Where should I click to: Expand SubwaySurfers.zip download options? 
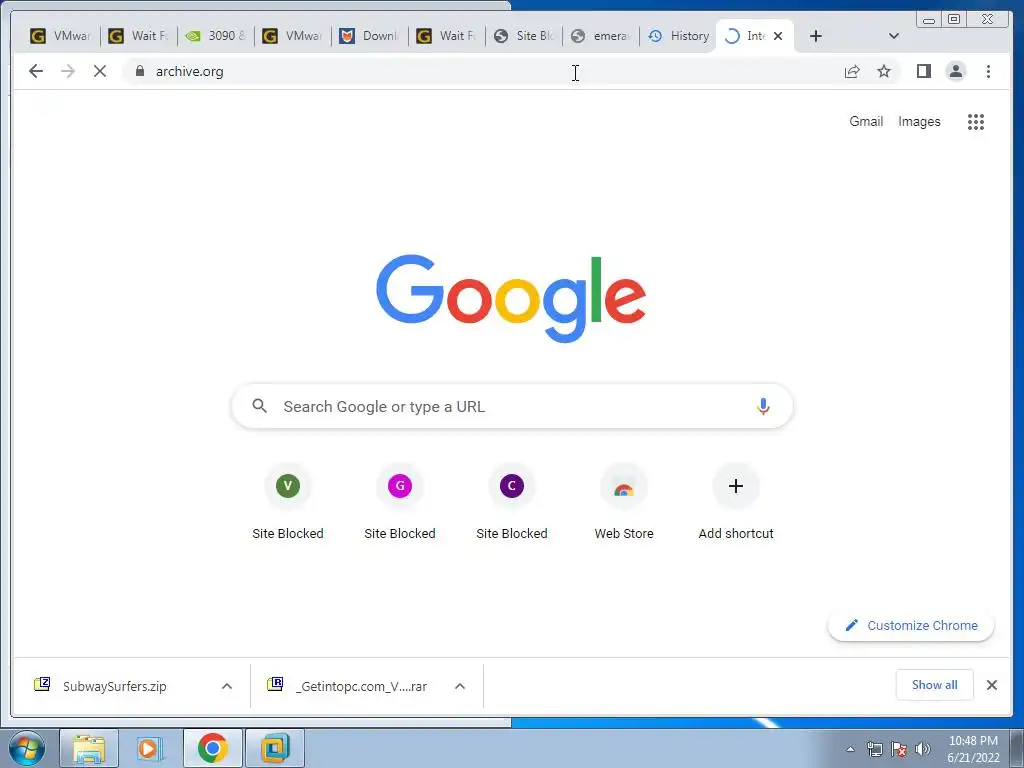[x=227, y=686]
